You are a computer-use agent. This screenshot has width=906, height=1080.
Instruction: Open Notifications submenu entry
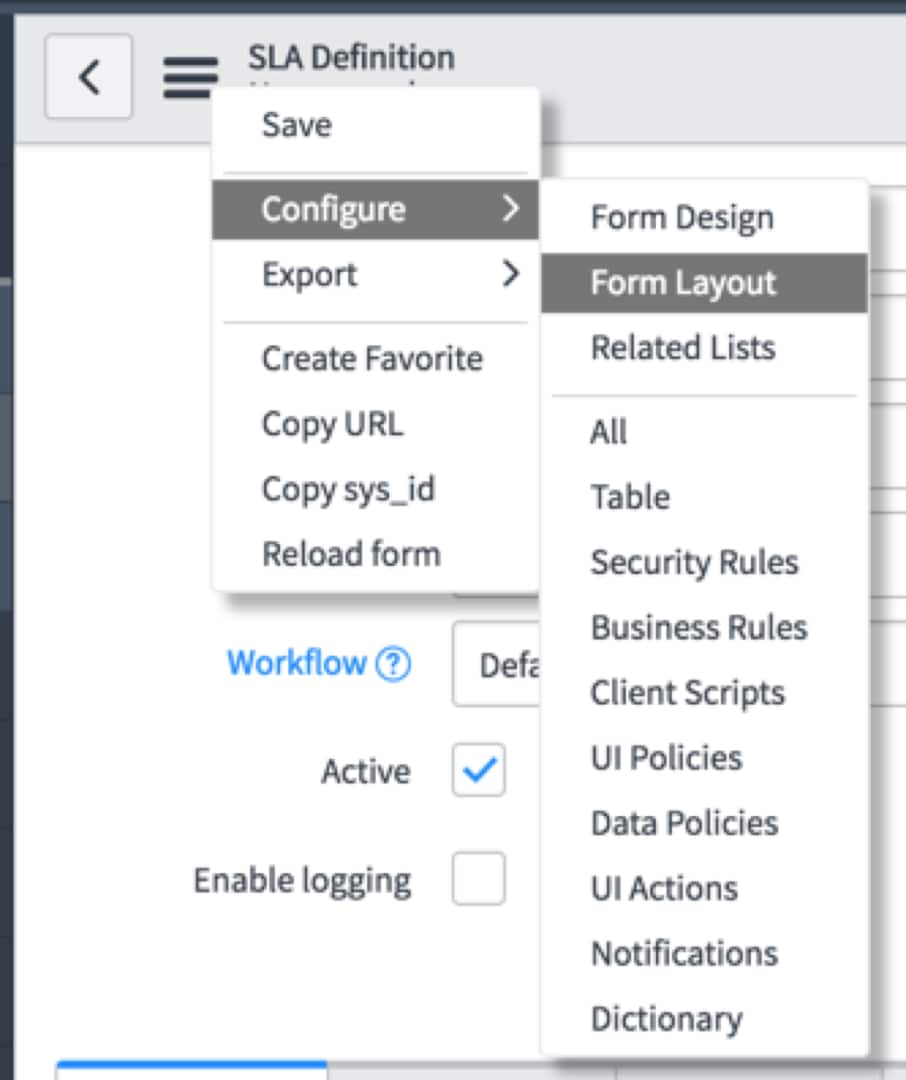pyautogui.click(x=704, y=953)
